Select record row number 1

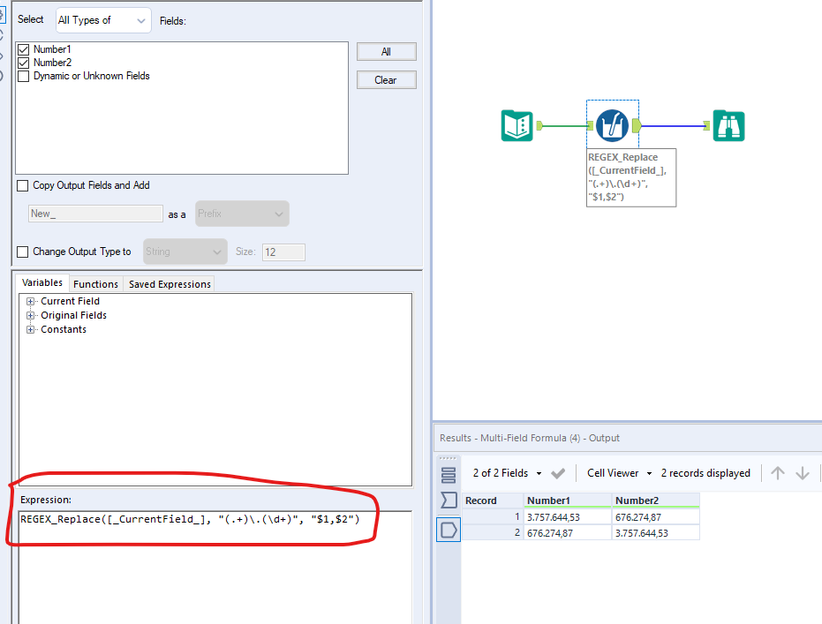pos(492,517)
